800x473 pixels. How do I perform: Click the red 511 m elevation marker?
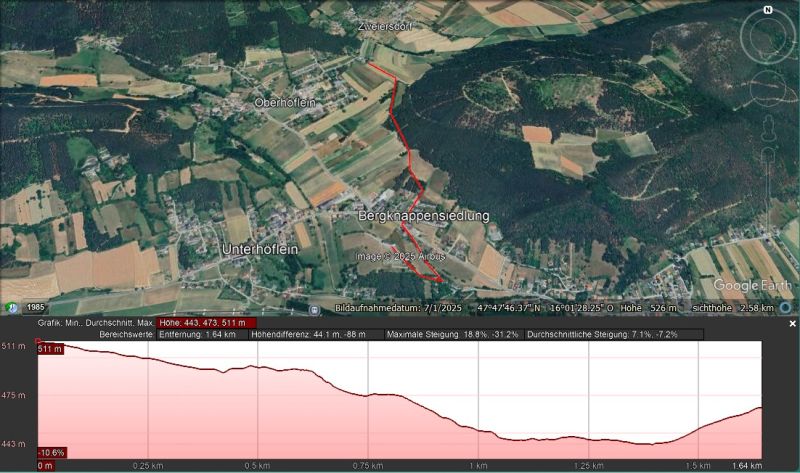point(49,349)
